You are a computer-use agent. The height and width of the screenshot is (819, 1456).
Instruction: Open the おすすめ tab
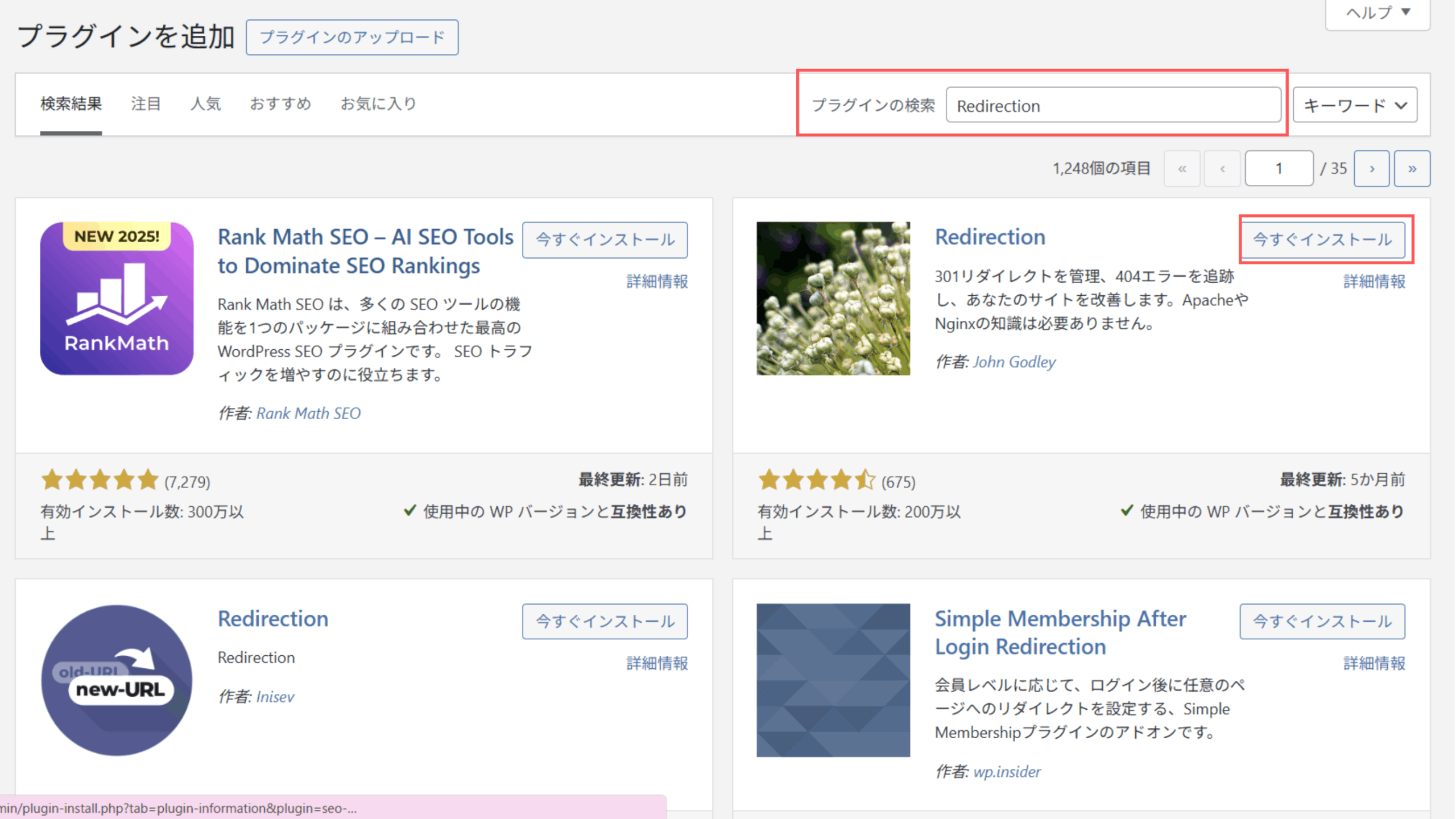click(x=280, y=104)
